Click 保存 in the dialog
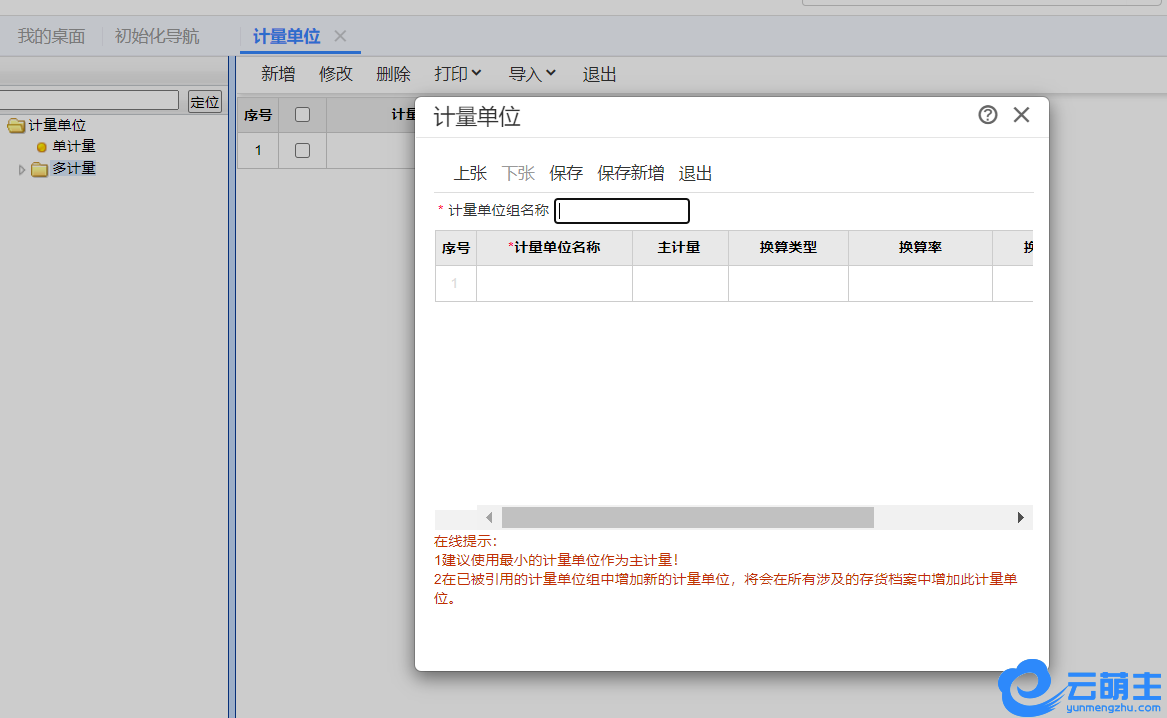1167x718 pixels. [x=566, y=173]
